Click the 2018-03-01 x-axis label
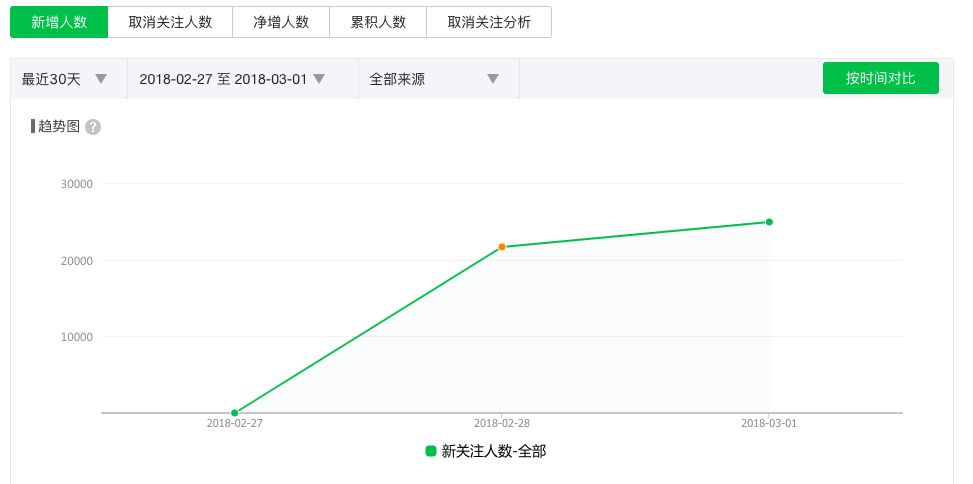Image resolution: width=973 pixels, height=484 pixels. [768, 424]
